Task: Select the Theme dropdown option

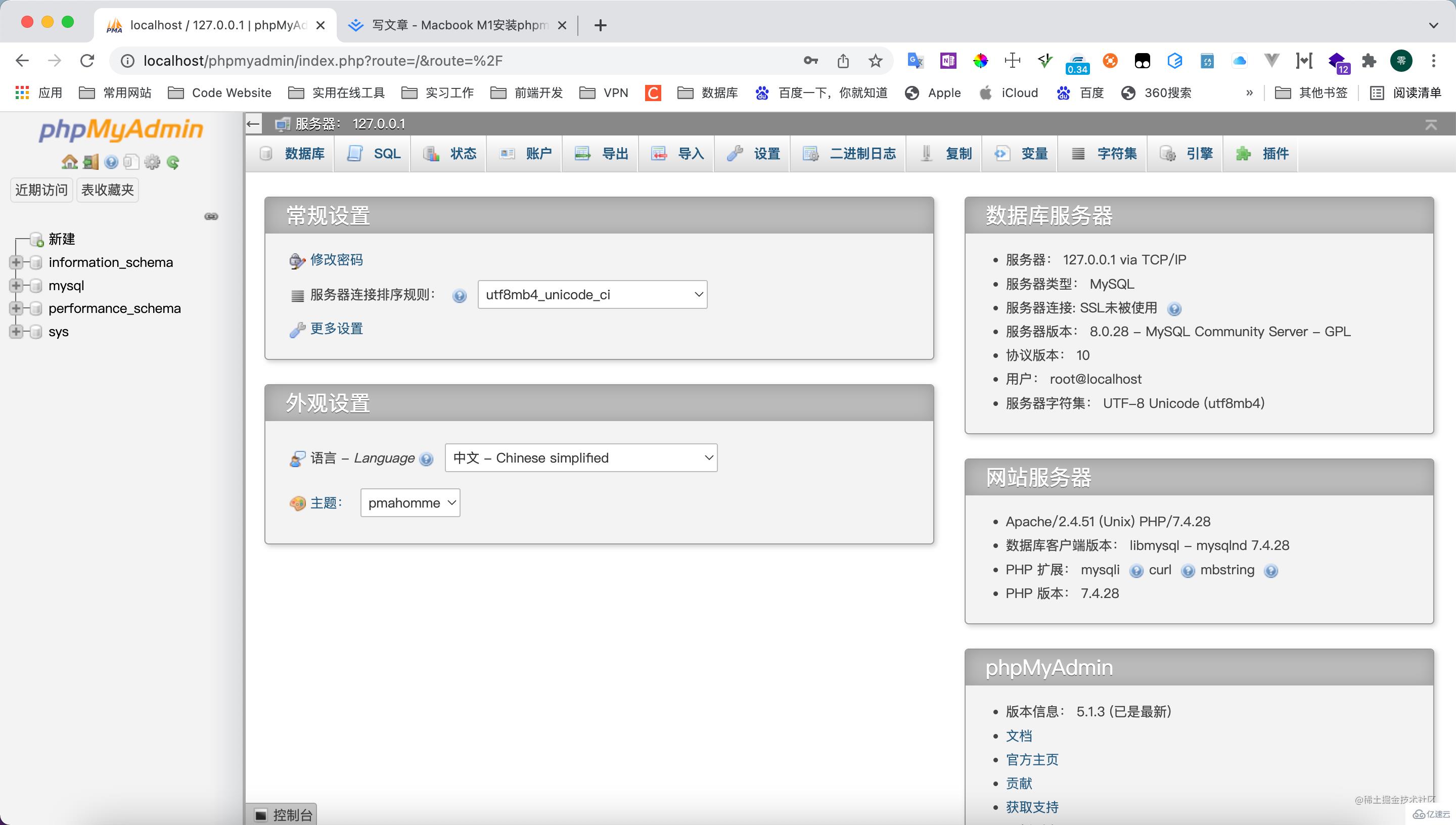Action: pyautogui.click(x=409, y=503)
